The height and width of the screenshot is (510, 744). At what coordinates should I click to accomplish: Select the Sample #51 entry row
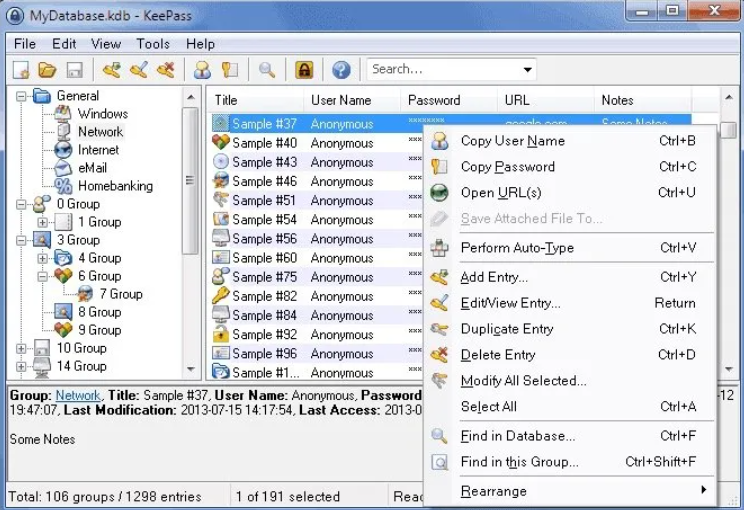coord(317,200)
